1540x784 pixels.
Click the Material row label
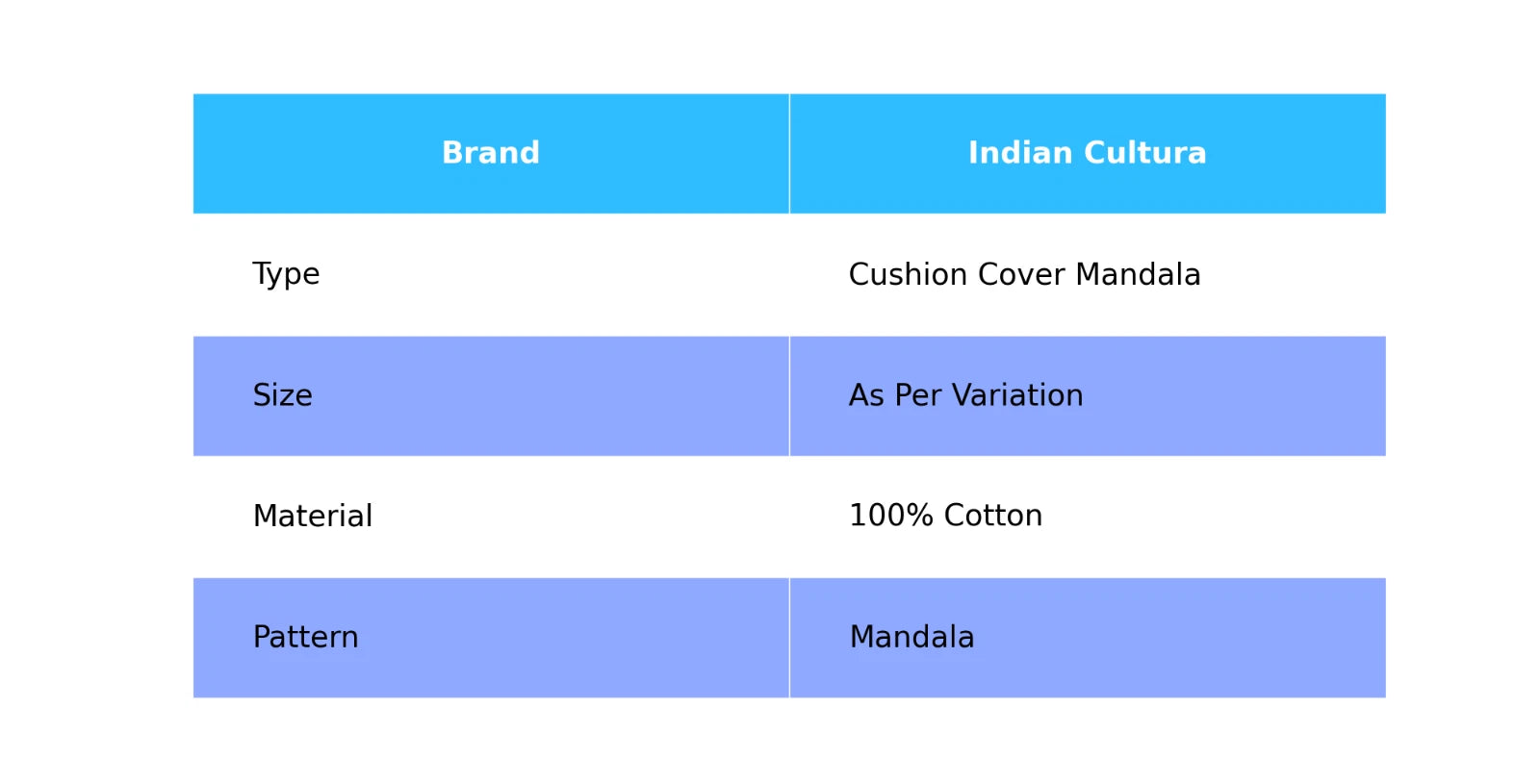tap(312, 517)
